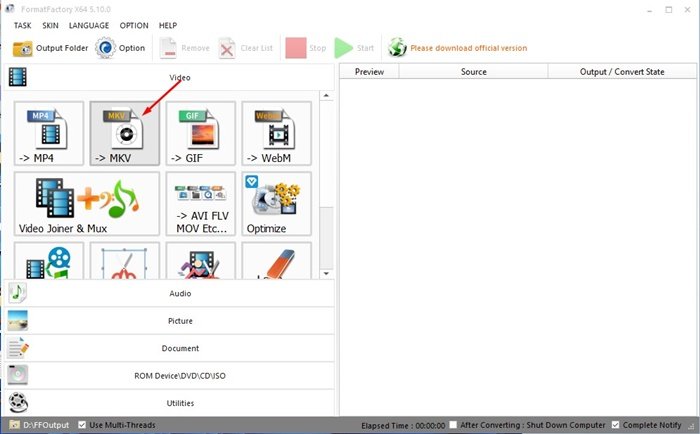Open the TASK menu
Screen dimensions: 700x434
(x=22, y=24)
